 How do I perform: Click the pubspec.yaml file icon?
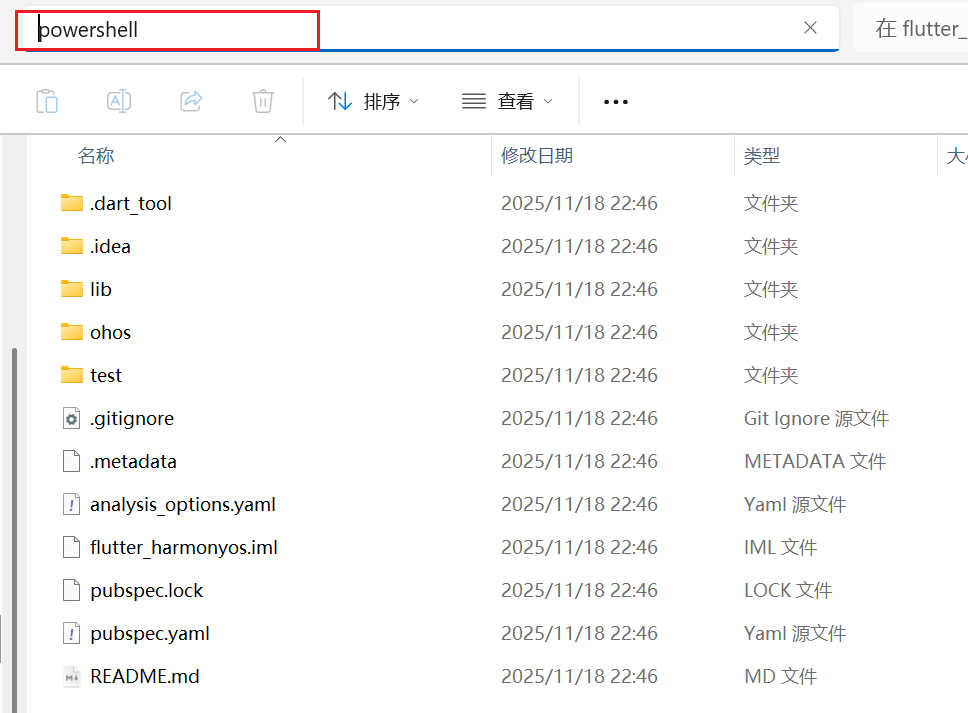(x=72, y=633)
